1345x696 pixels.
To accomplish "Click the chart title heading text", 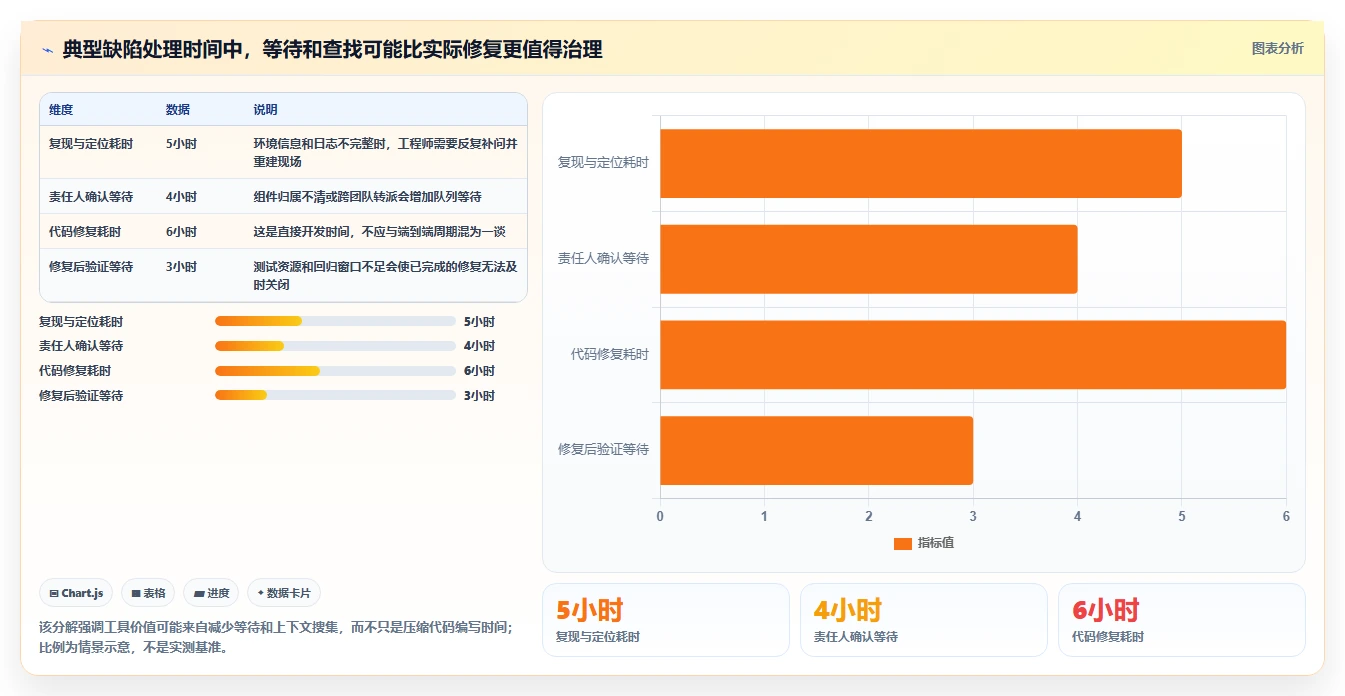I will point(332,50).
